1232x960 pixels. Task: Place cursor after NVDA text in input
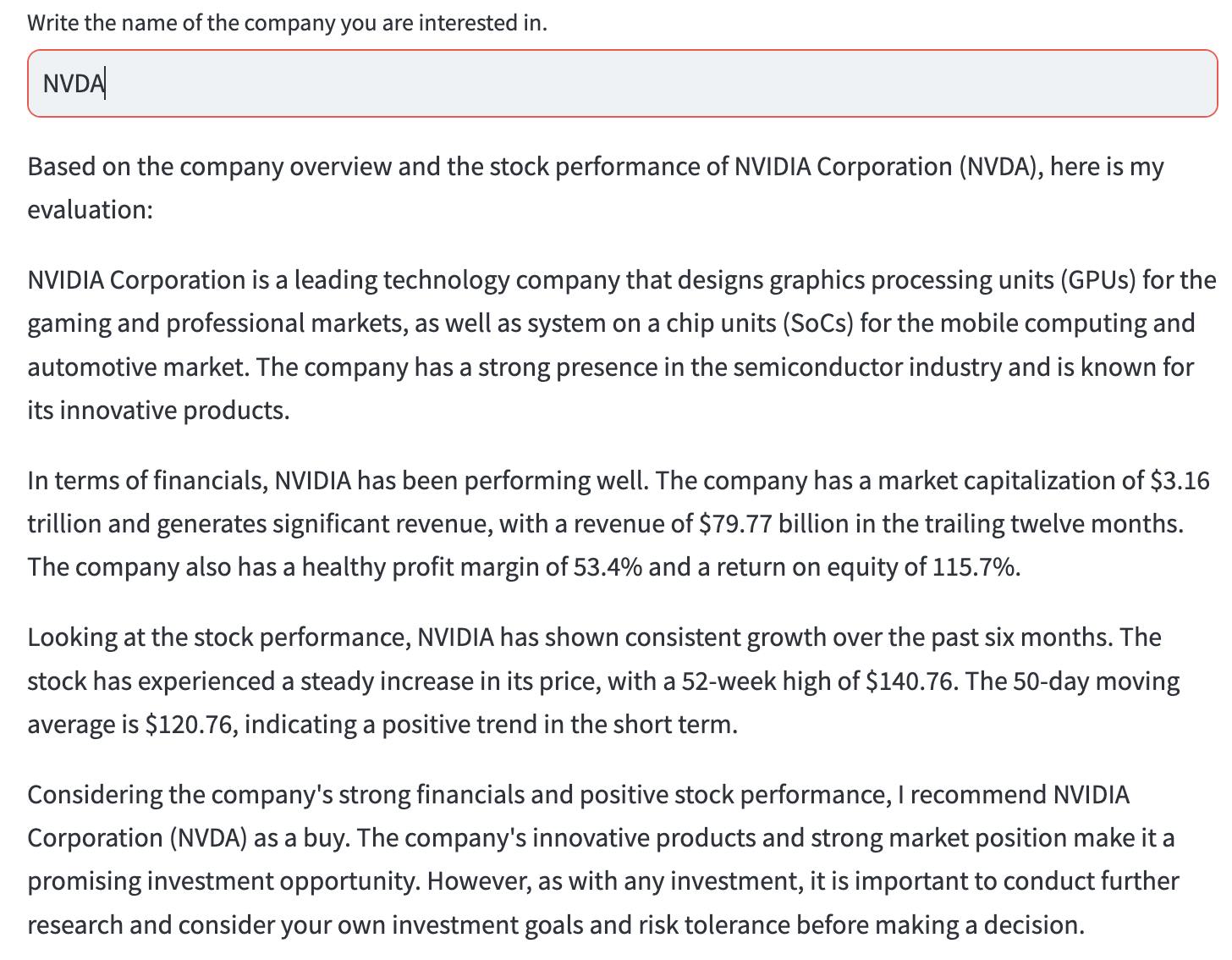pyautogui.click(x=106, y=84)
